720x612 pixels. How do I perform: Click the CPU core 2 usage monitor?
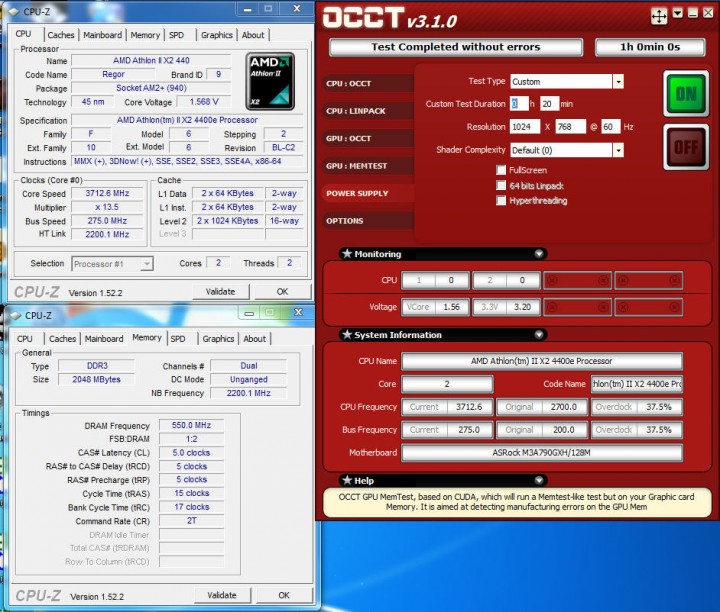(x=506, y=280)
